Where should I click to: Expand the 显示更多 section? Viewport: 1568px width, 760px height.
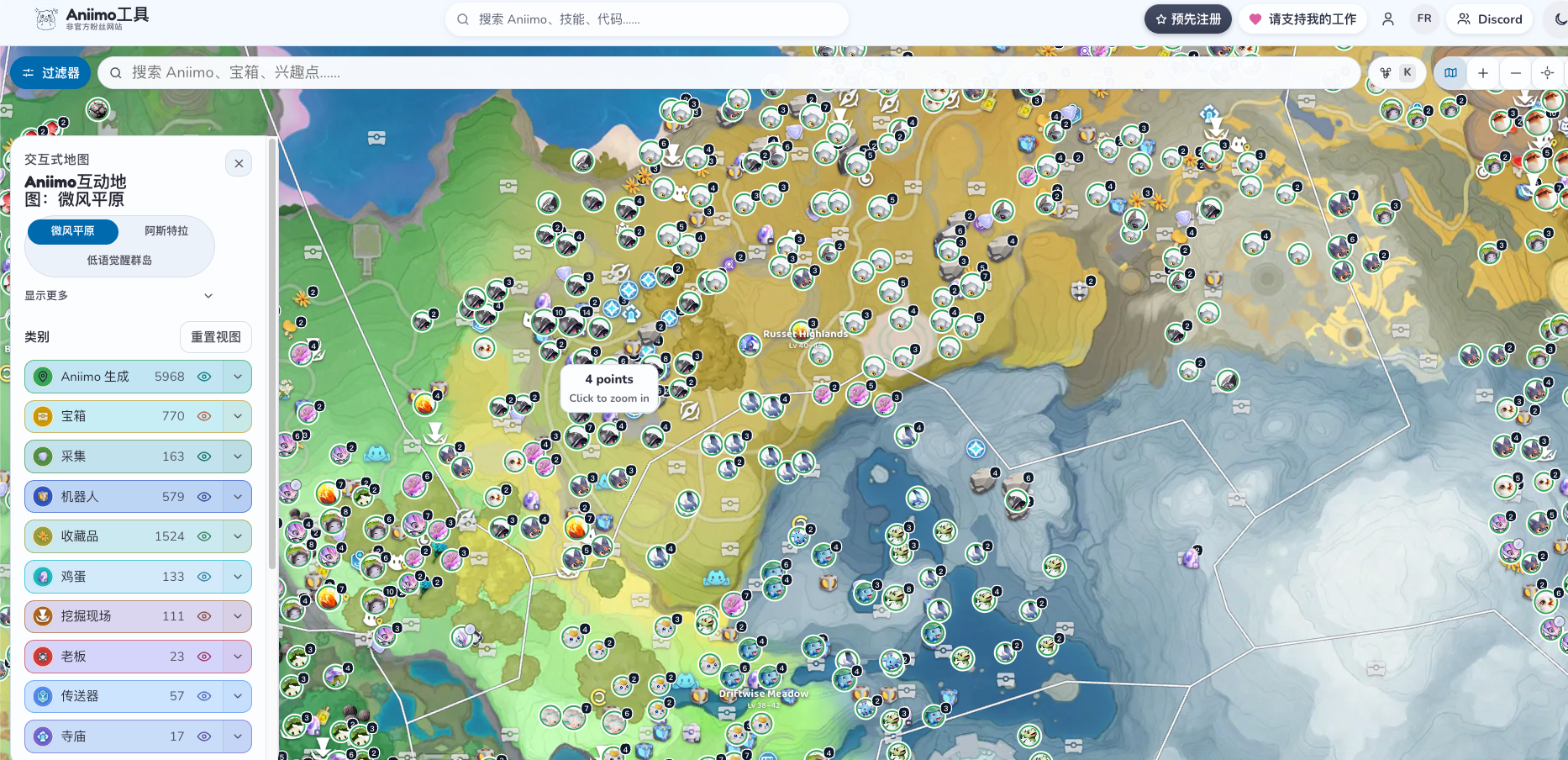tap(119, 296)
